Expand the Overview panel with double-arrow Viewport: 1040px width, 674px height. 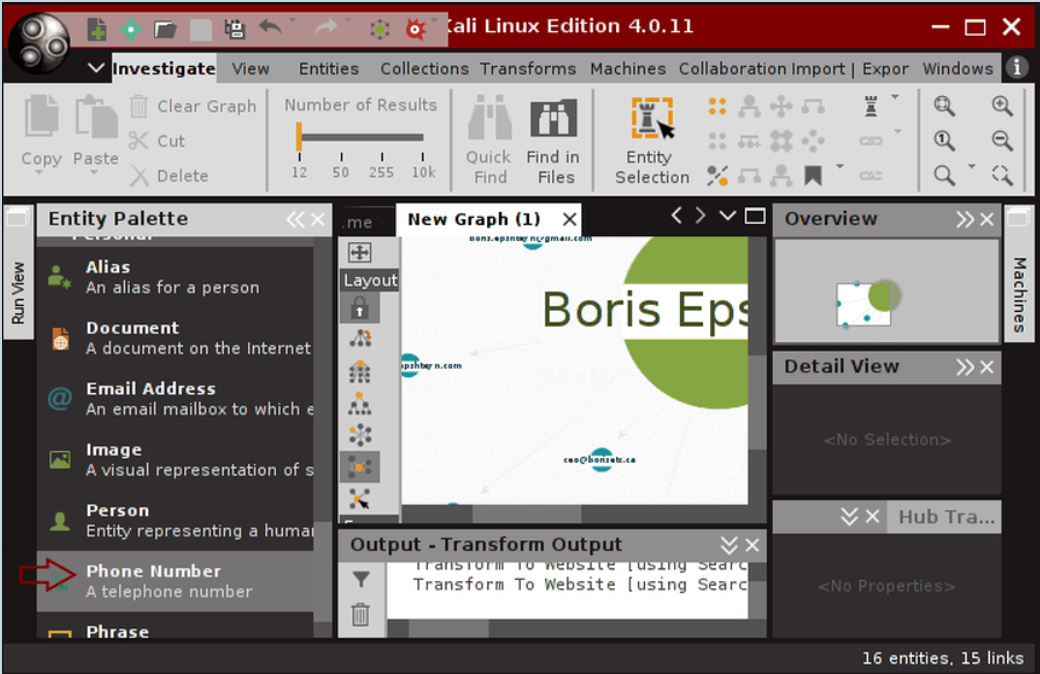[x=964, y=219]
